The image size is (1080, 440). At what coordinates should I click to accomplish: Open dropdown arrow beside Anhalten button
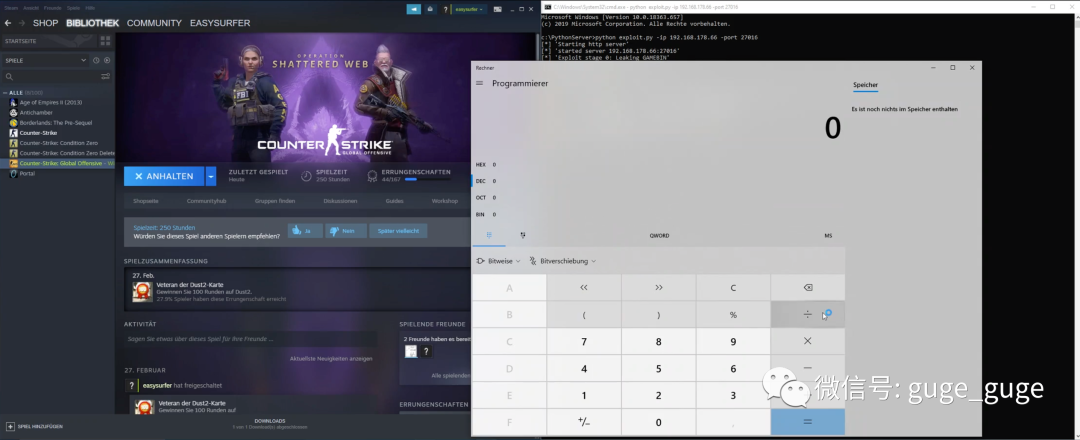tap(211, 176)
